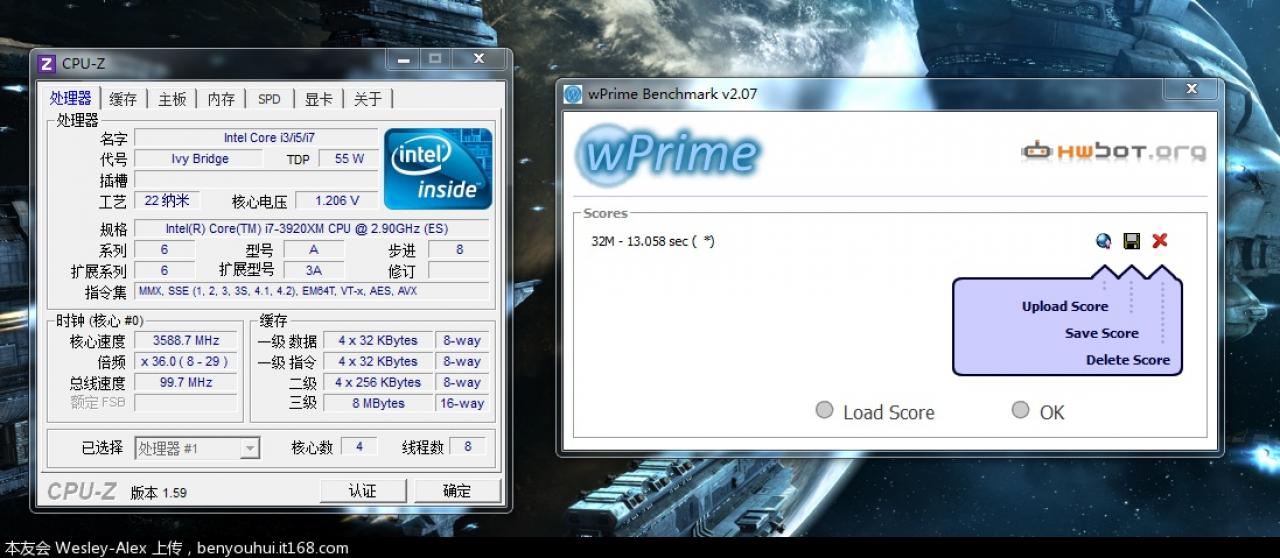Viewport: 1280px width, 558px height.
Task: Click the CPU-Z purple Z title icon
Action: tap(46, 64)
